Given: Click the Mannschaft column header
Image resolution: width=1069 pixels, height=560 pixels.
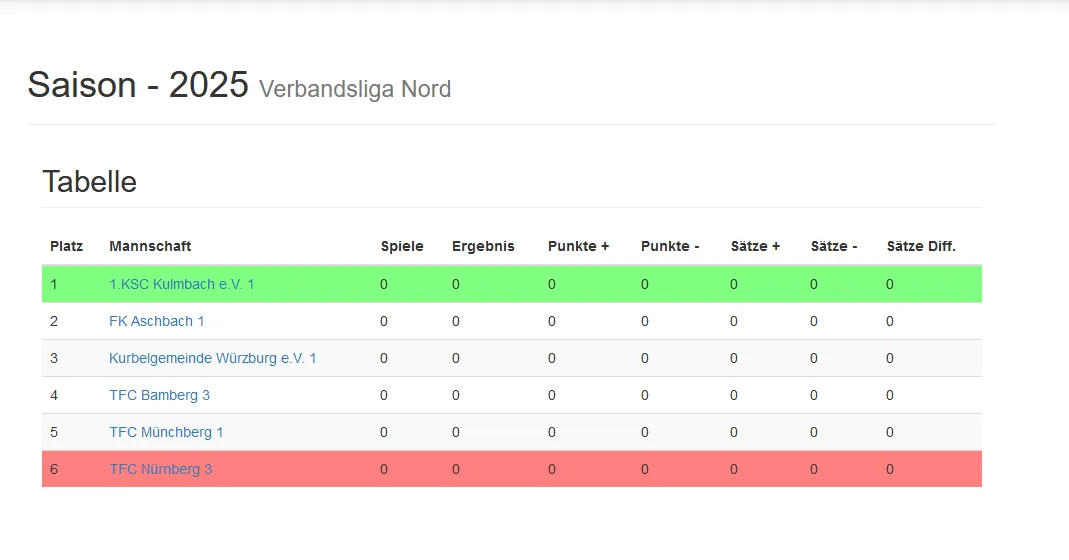Looking at the screenshot, I should coord(150,246).
